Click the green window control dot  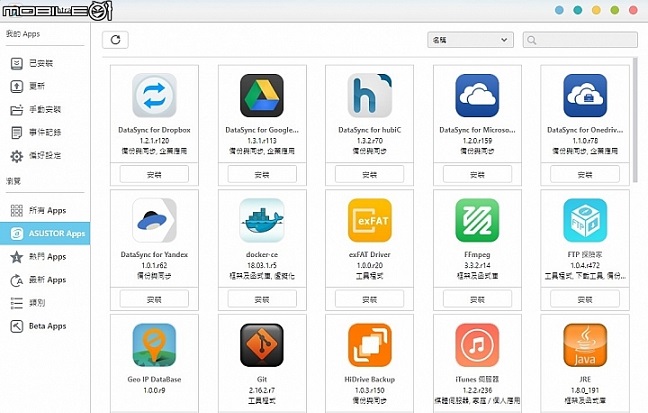(x=615, y=10)
